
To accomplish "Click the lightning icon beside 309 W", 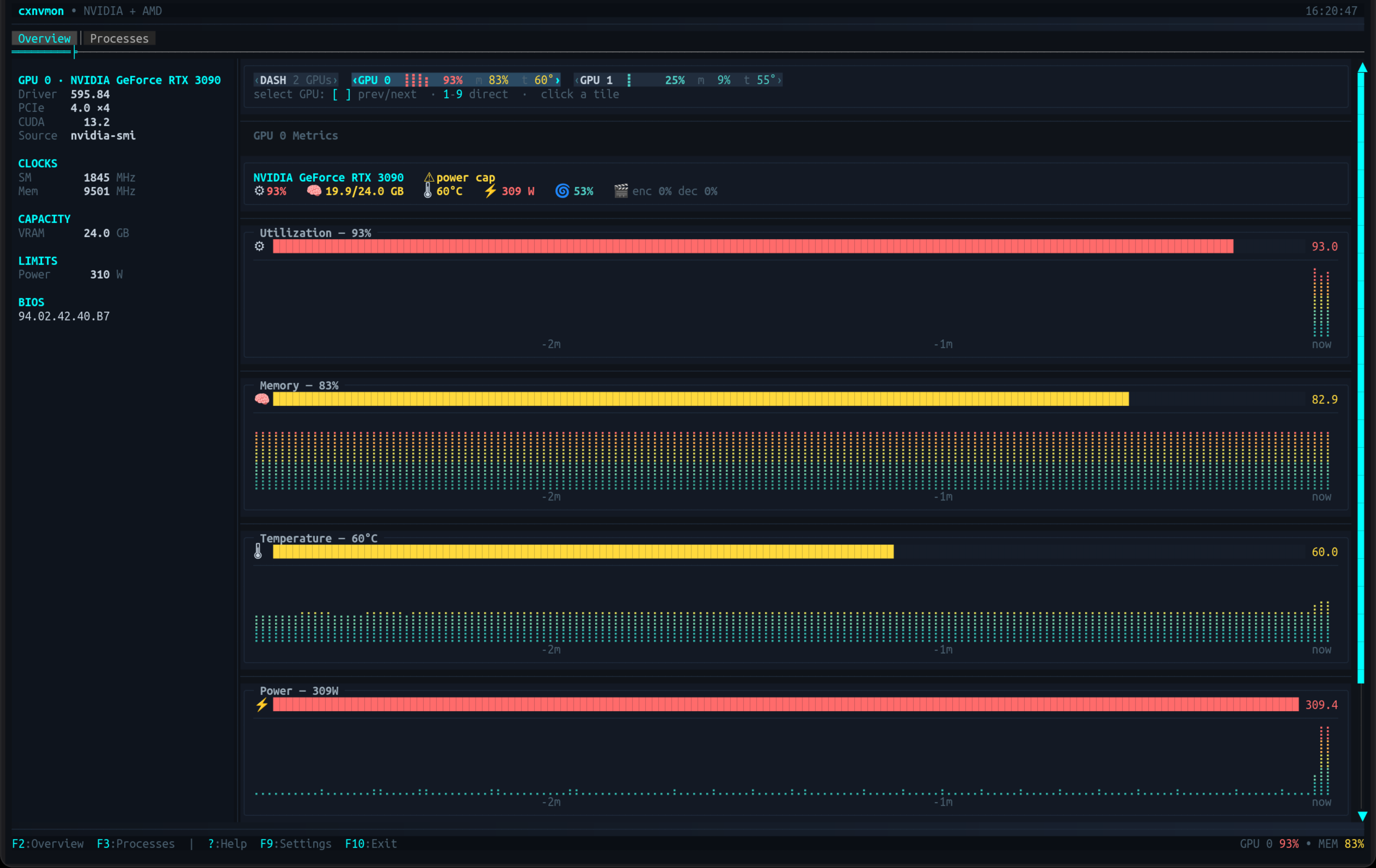I will click(490, 191).
